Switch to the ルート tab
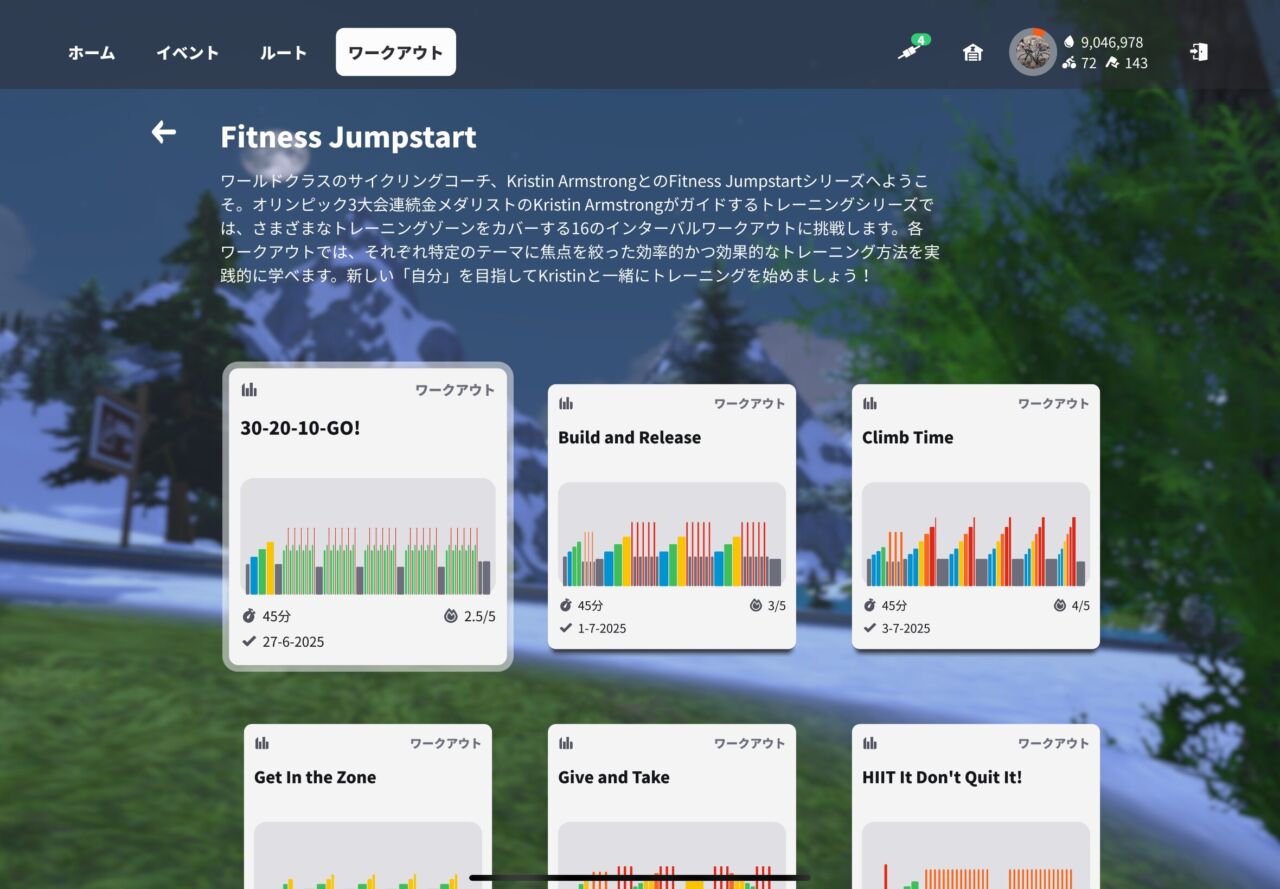This screenshot has width=1280, height=889. coord(283,52)
